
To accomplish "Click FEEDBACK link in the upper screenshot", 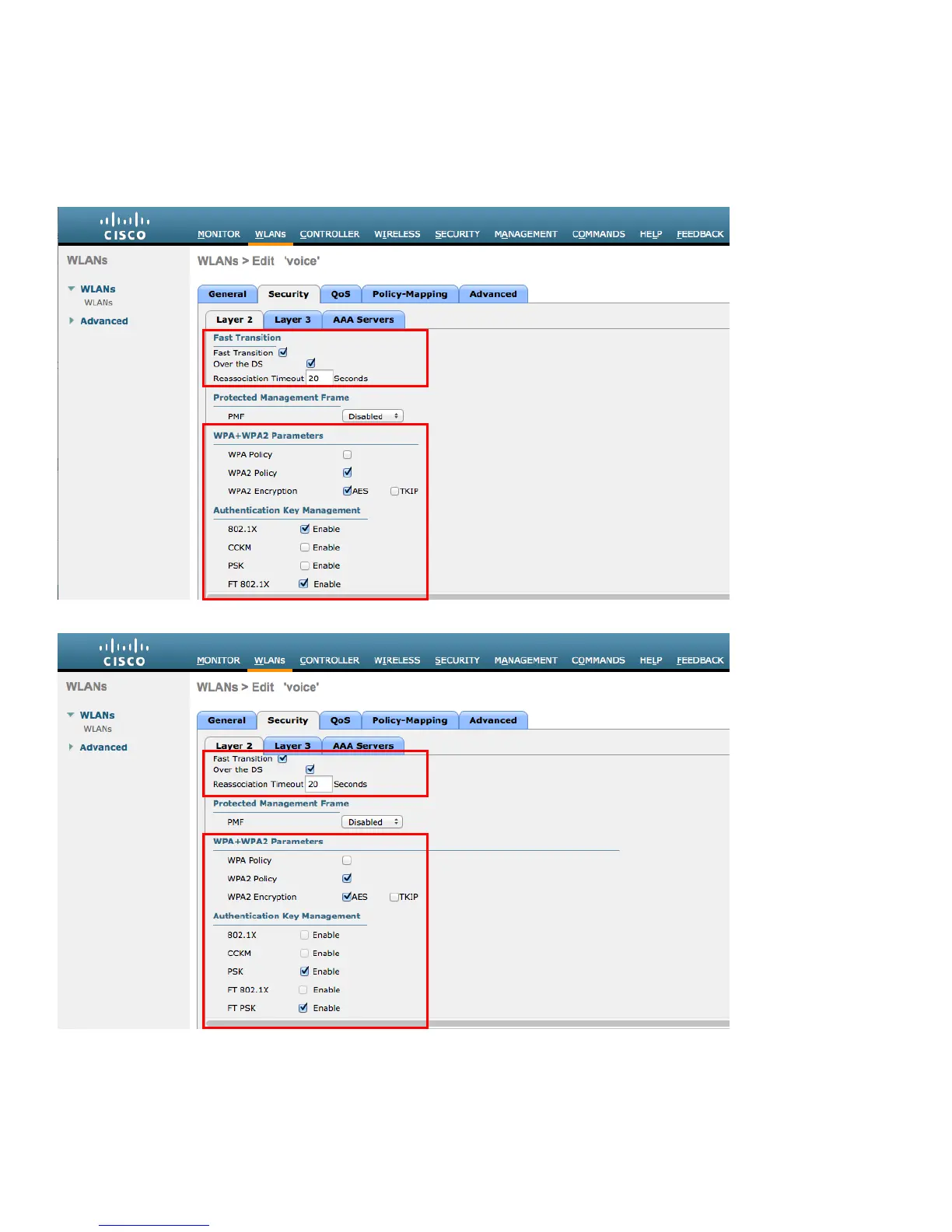I will pyautogui.click(x=700, y=234).
